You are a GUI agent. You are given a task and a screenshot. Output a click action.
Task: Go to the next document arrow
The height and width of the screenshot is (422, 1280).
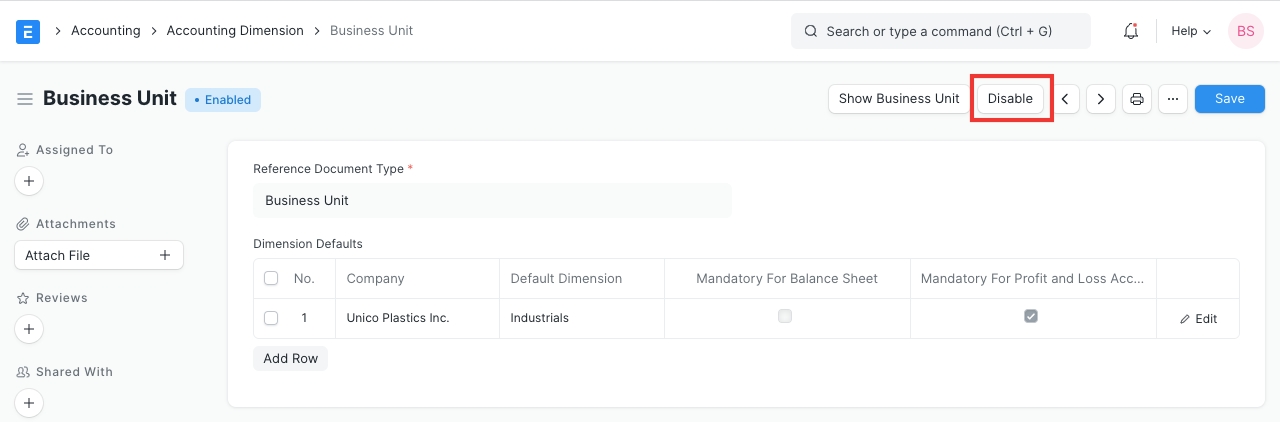click(1101, 99)
